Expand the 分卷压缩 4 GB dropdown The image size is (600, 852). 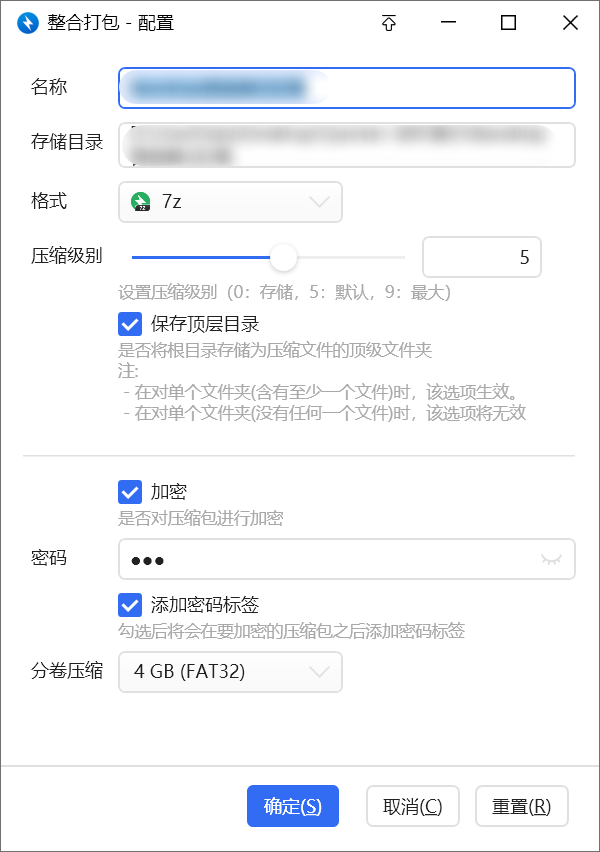pos(230,672)
